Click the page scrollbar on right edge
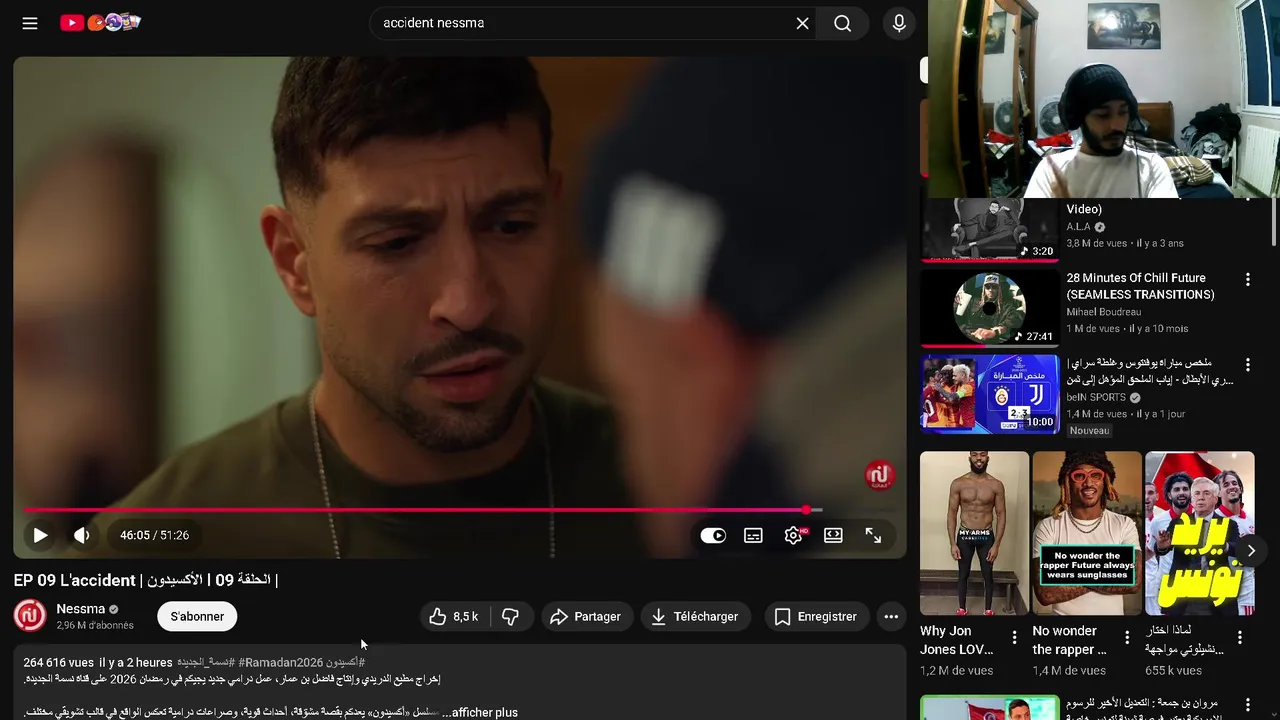Viewport: 1280px width, 720px height. [x=1273, y=220]
